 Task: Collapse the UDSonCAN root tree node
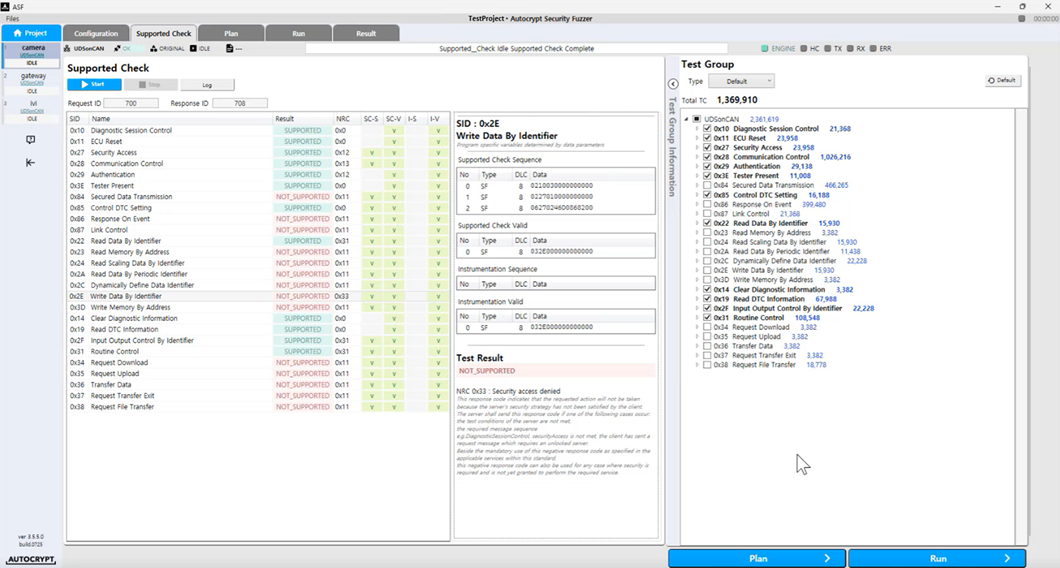687,119
